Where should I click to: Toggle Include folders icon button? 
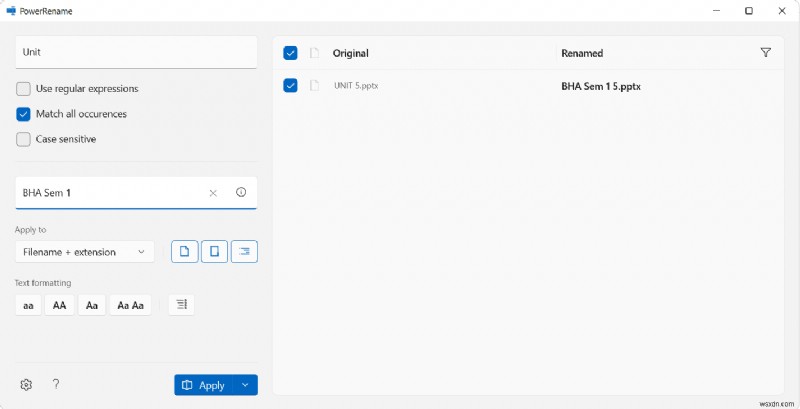click(214, 251)
